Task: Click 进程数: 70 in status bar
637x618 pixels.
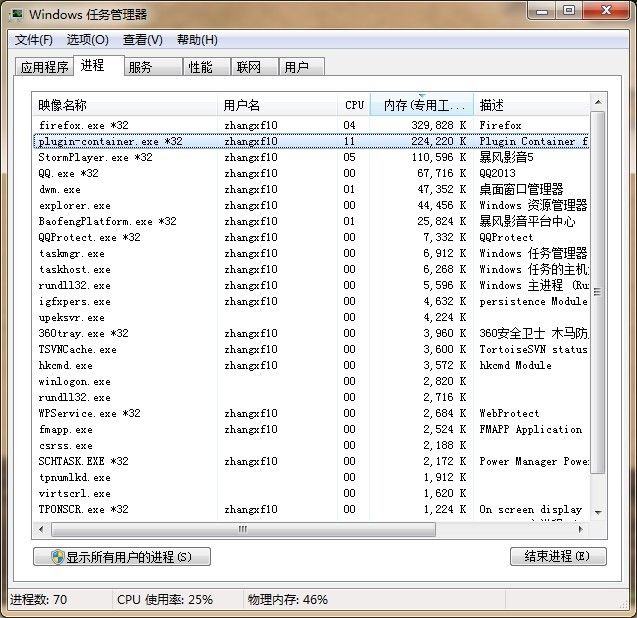Action: click(39, 599)
